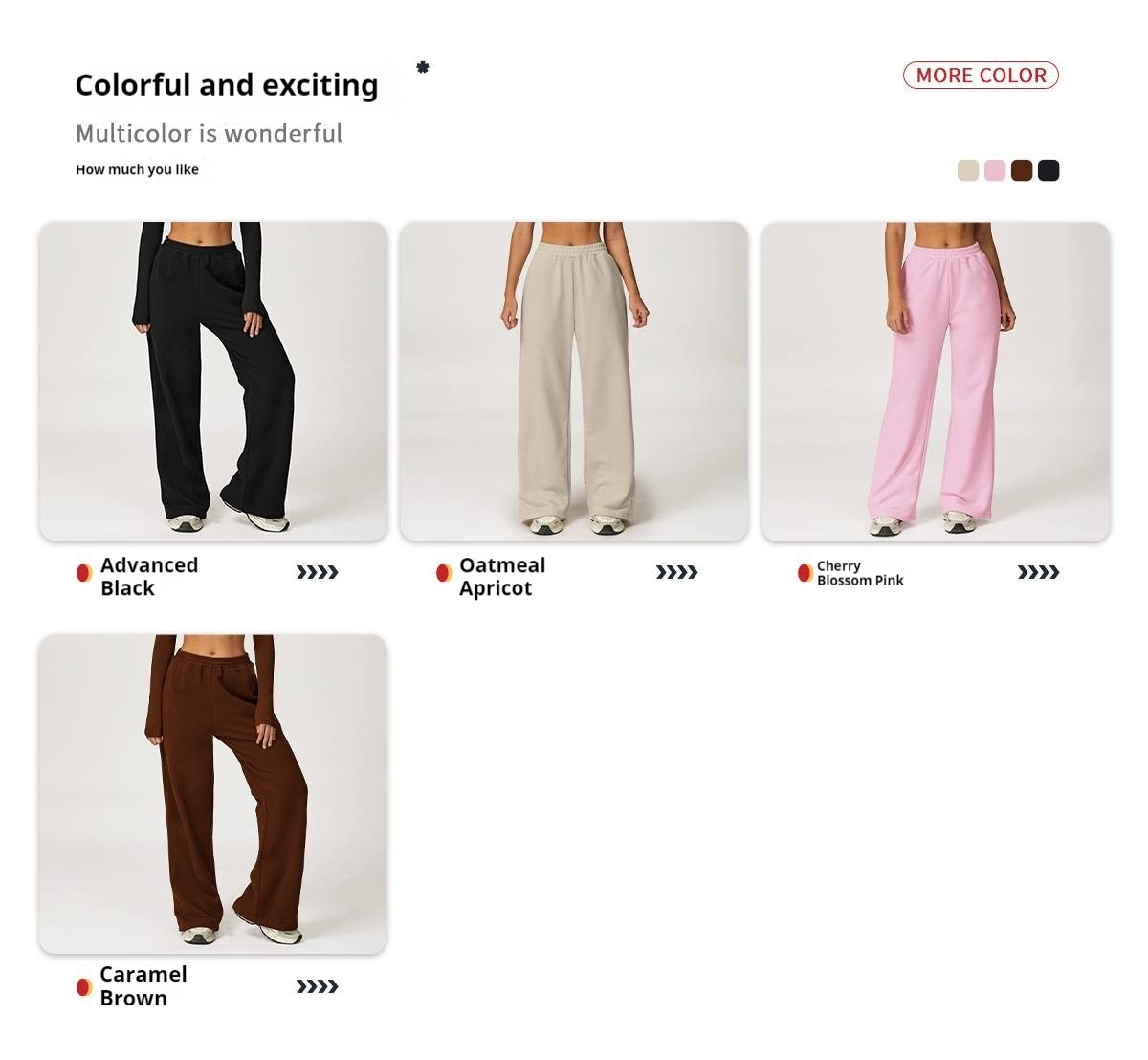Image resolution: width=1148 pixels, height=1060 pixels.
Task: Click the arrows next to Caramel Brown
Action: click(x=318, y=986)
